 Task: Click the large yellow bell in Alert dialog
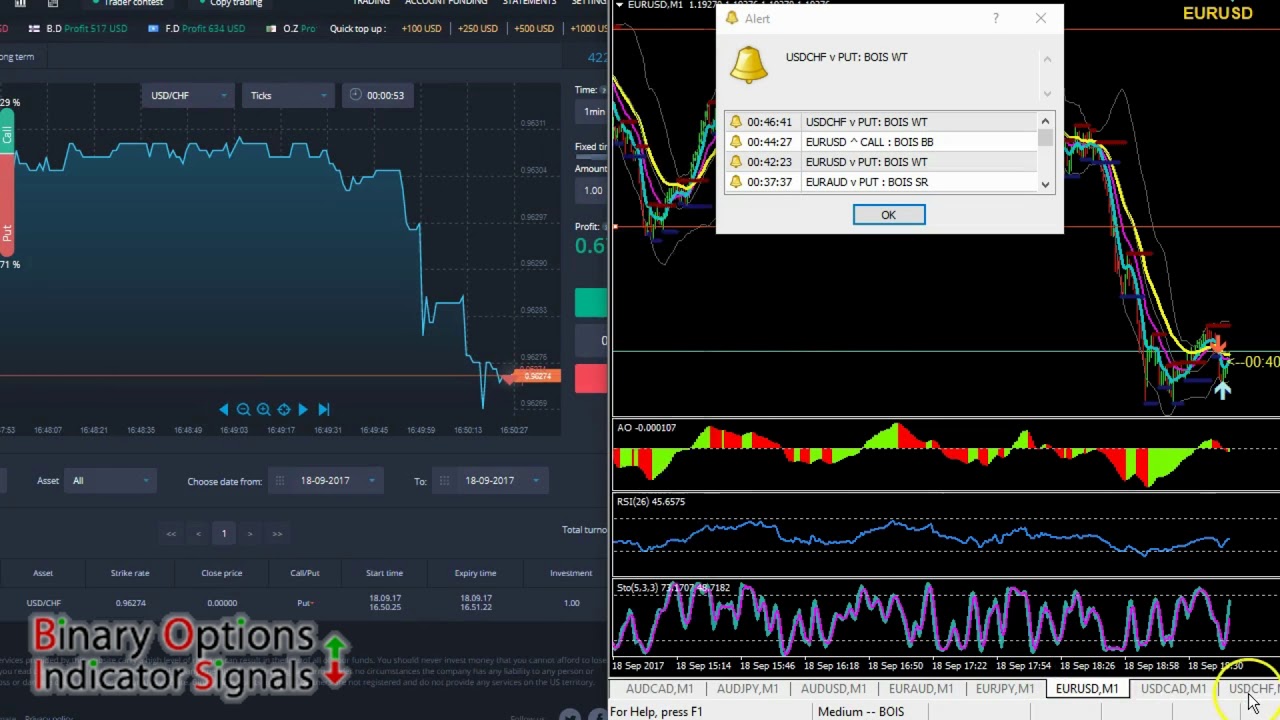tap(749, 63)
